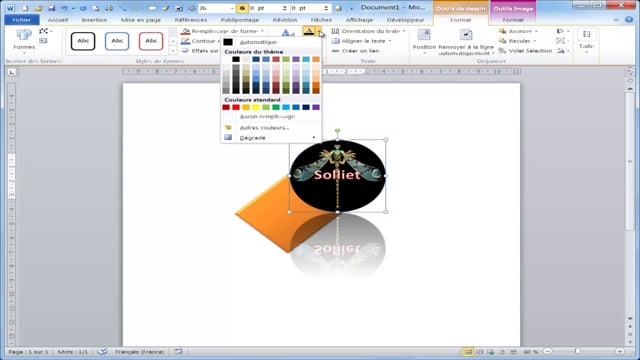Click the green rotation handle above the oval

point(338,131)
